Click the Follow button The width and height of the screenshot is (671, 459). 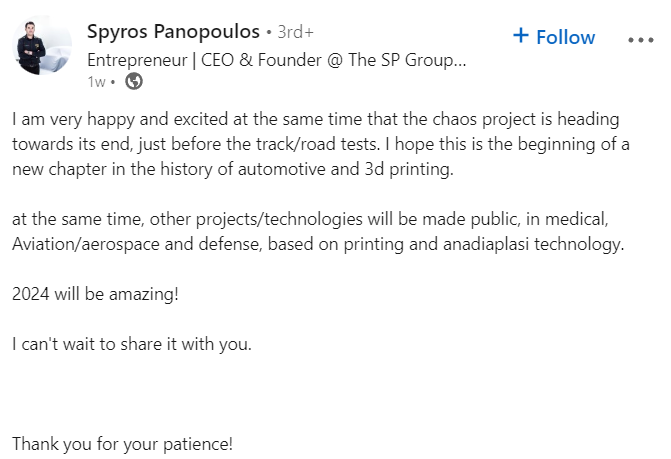point(554,37)
